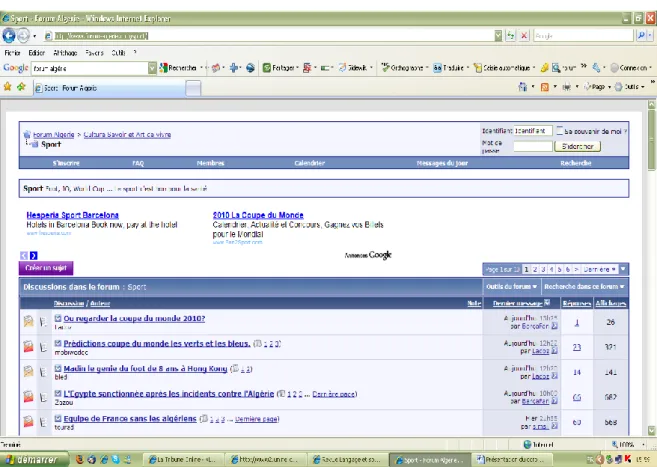Click the orange RSS feeds icon
The image size is (657, 467).
(x=544, y=87)
